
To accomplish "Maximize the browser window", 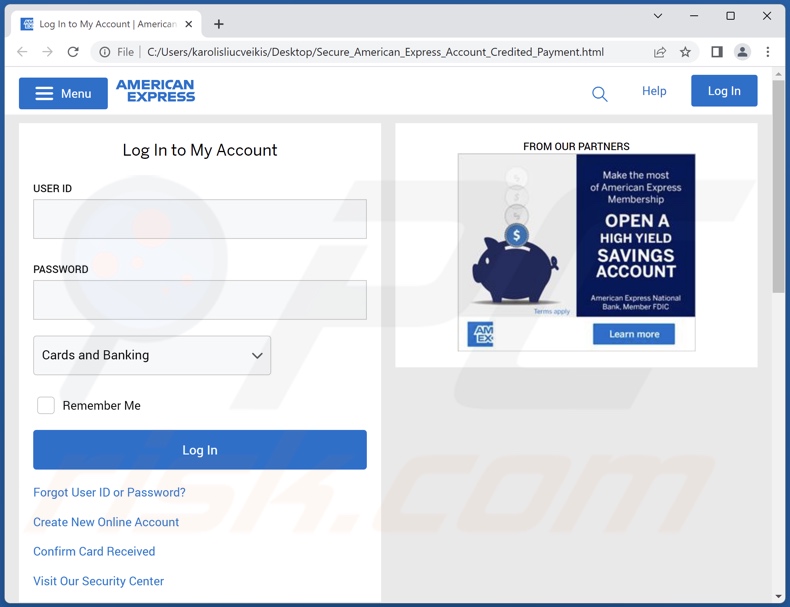I will tap(731, 16).
